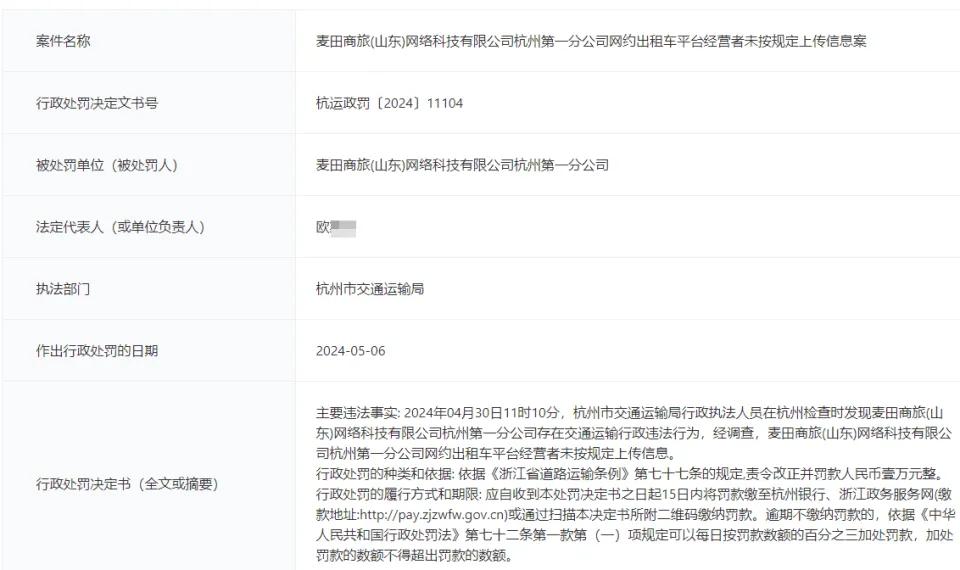Click the label 被处罚单位（被处罚人）
Viewport: 960px width, 570px height.
pos(107,165)
